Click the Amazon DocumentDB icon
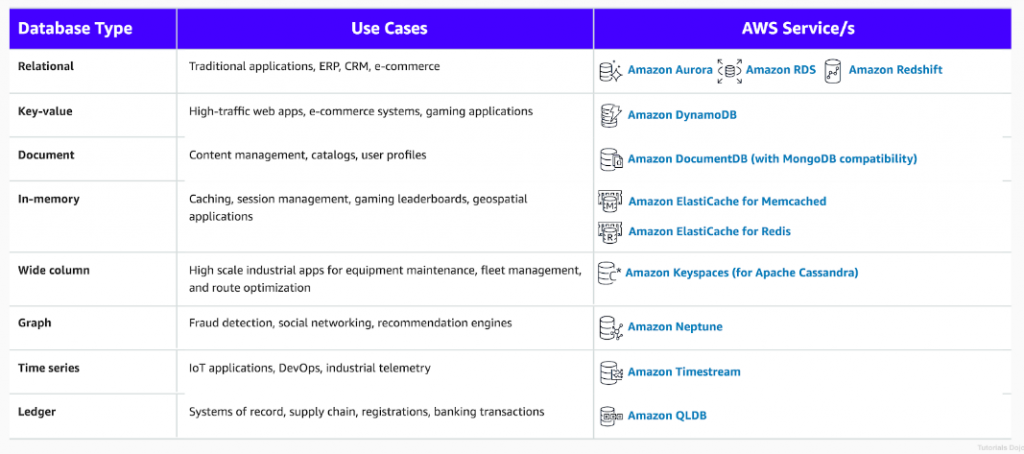 pyautogui.click(x=610, y=159)
